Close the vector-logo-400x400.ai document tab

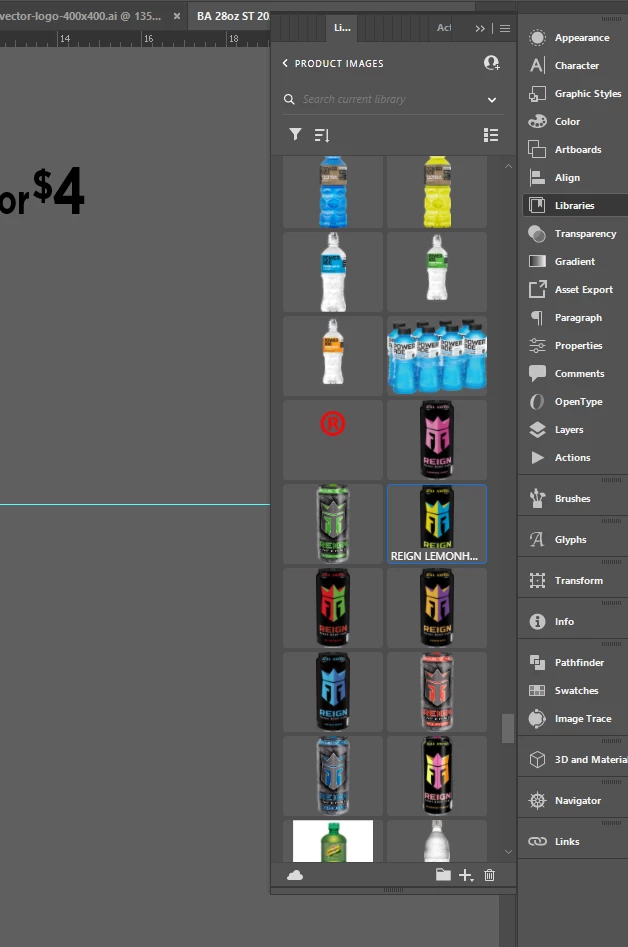pyautogui.click(x=177, y=16)
